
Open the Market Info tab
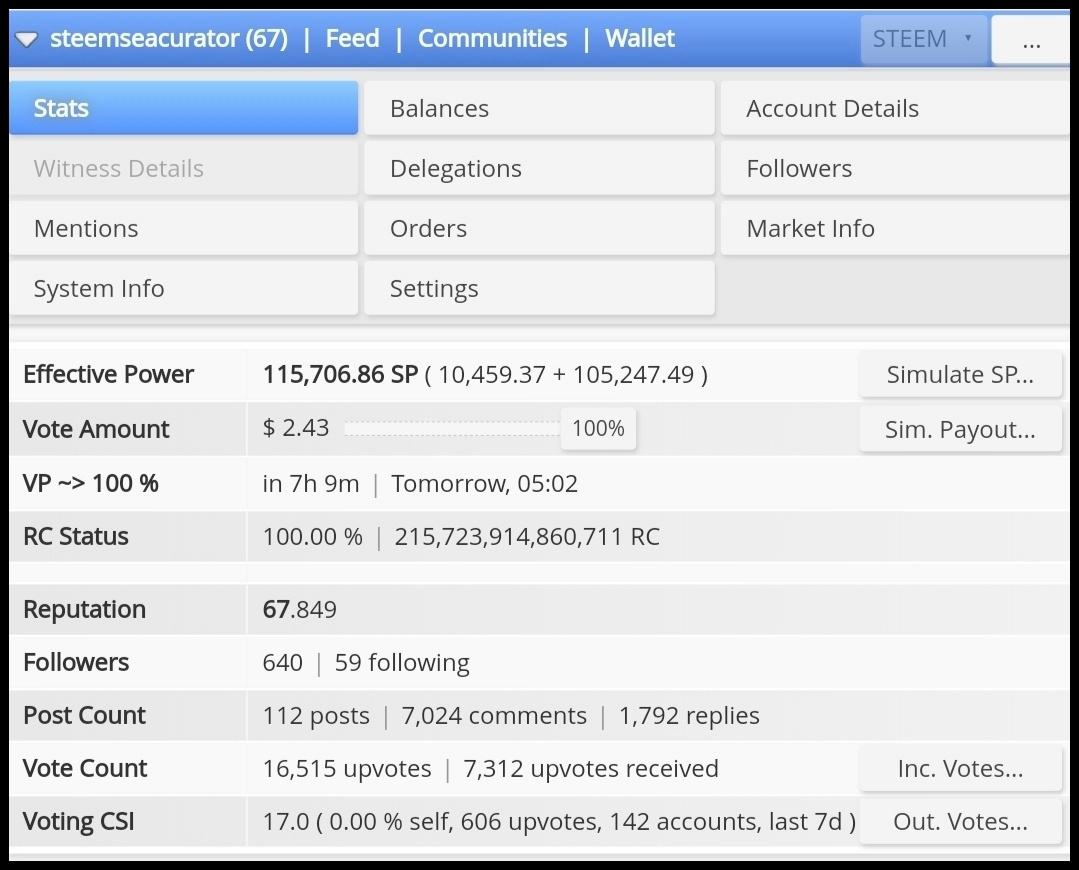[895, 228]
